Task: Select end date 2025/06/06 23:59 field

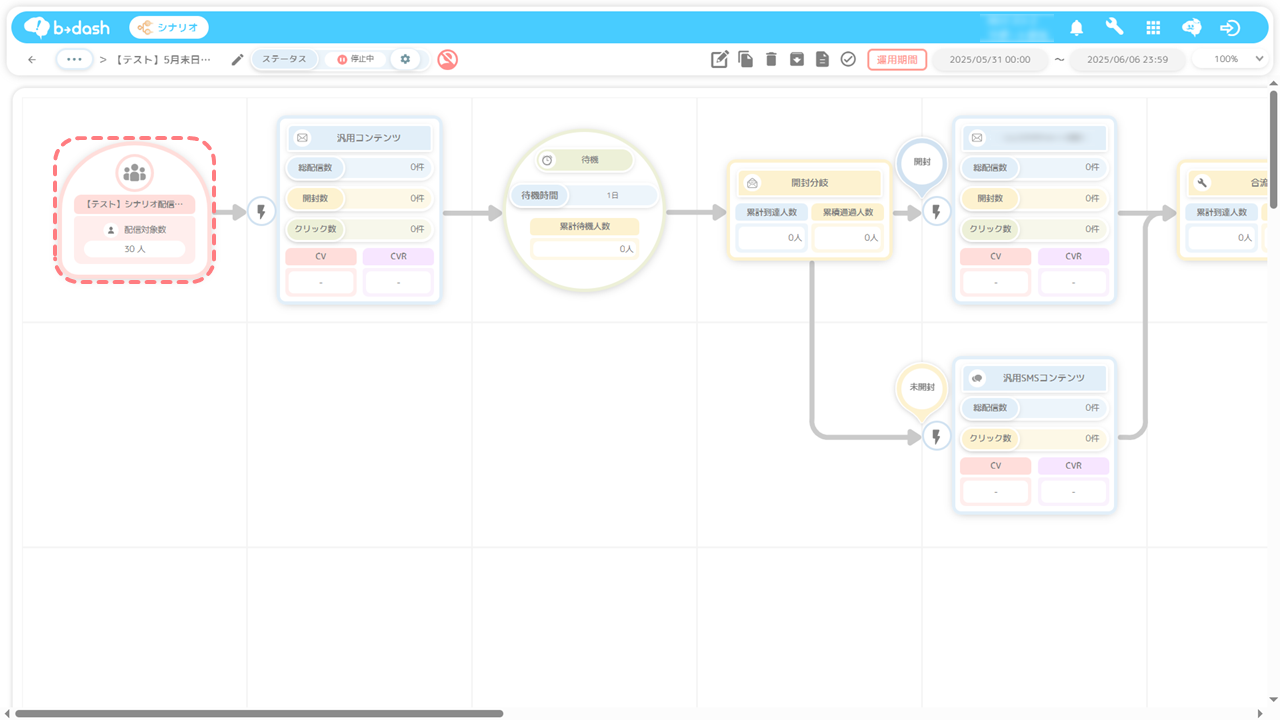Action: [x=1127, y=59]
